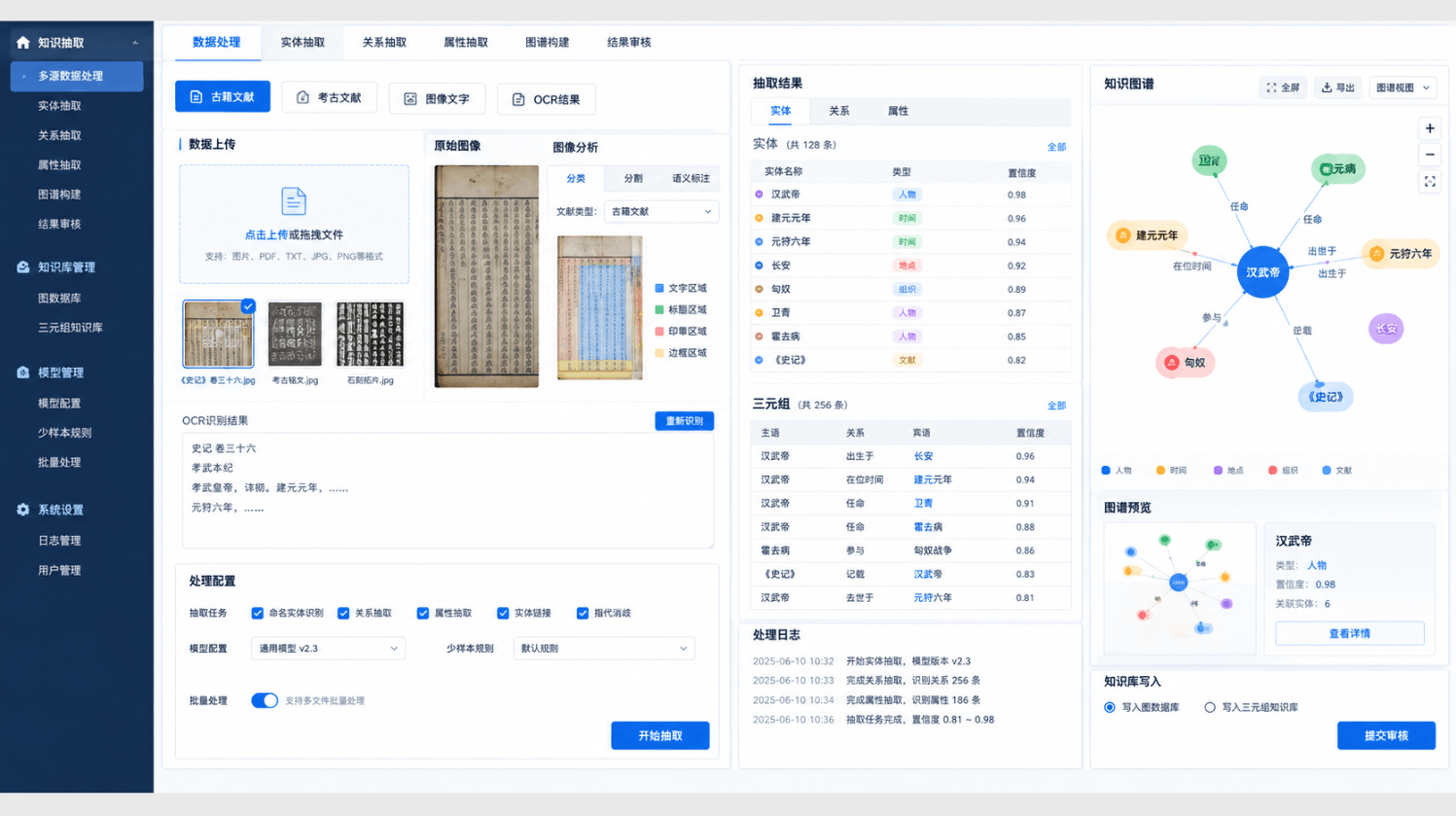
Task: Turn off the 批量处理 switch
Action: click(265, 700)
